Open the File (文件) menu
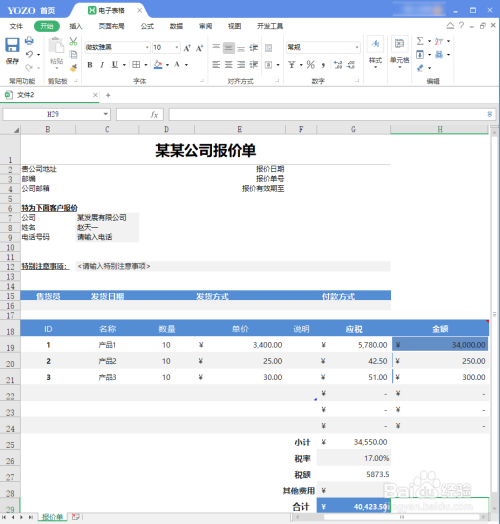500x524 pixels. (16, 26)
